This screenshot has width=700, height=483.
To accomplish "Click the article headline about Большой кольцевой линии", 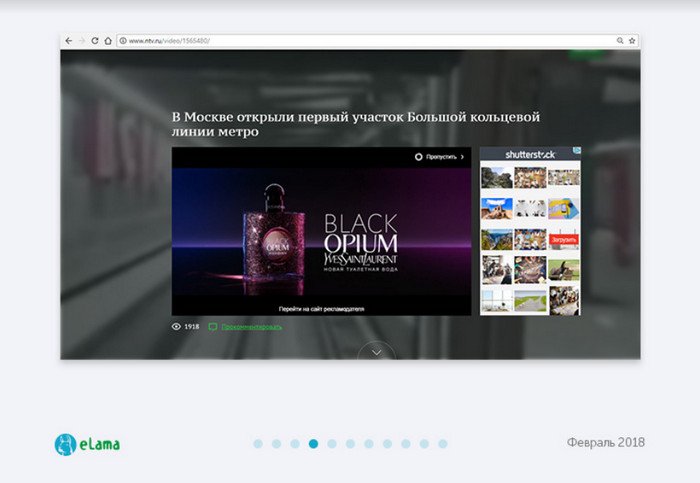I will [x=356, y=124].
